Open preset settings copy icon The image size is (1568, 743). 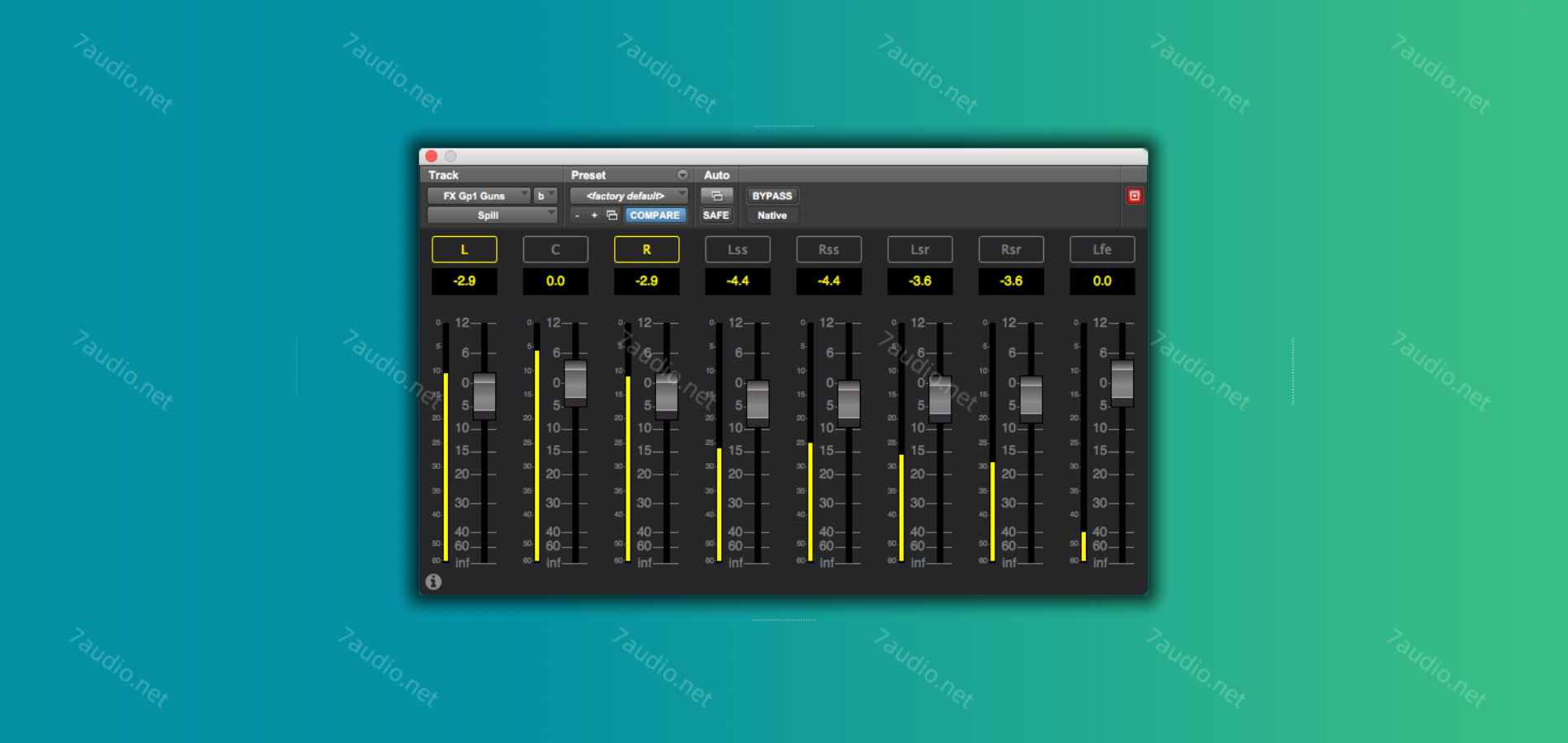tap(612, 215)
